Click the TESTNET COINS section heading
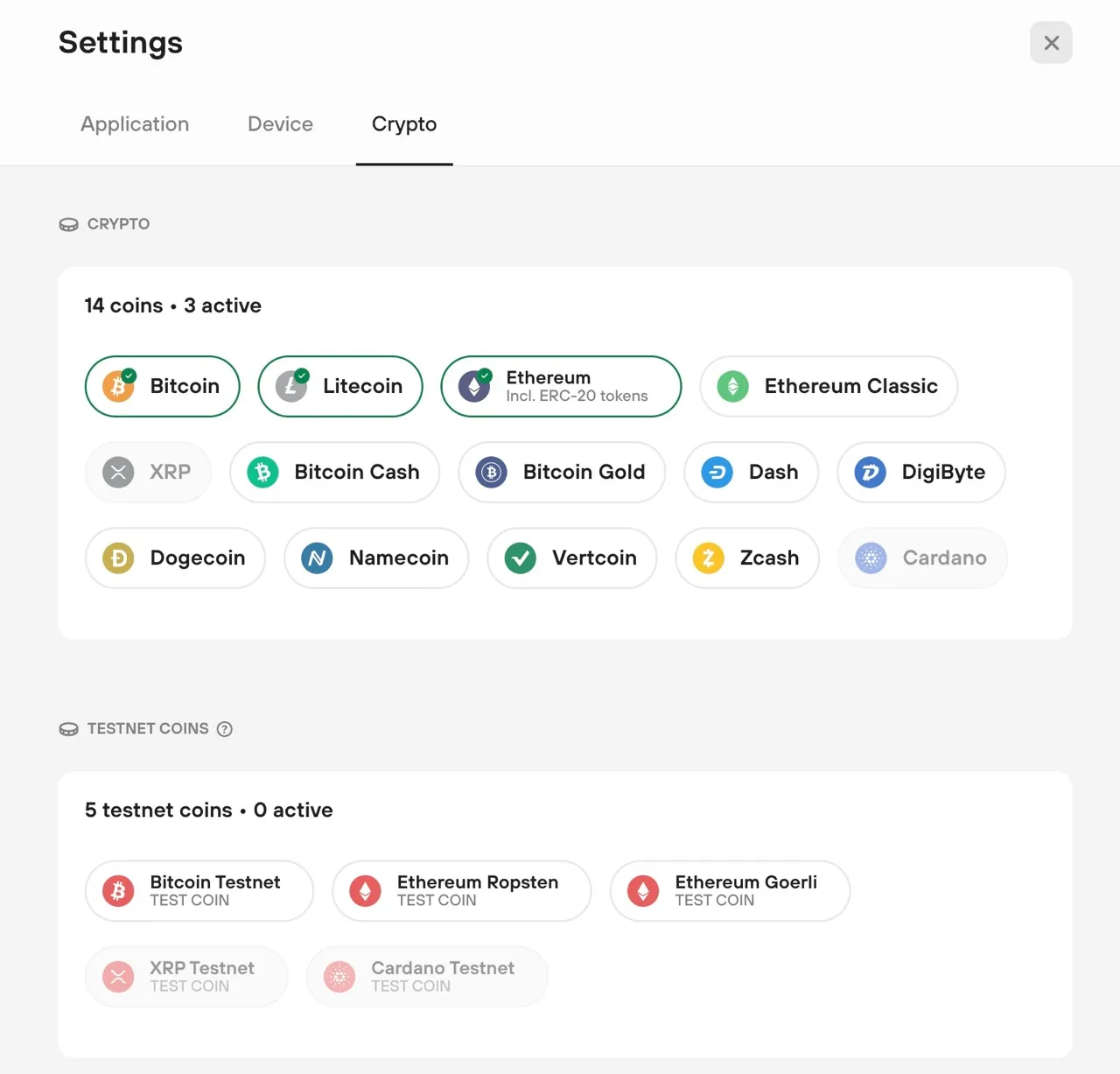 (148, 729)
